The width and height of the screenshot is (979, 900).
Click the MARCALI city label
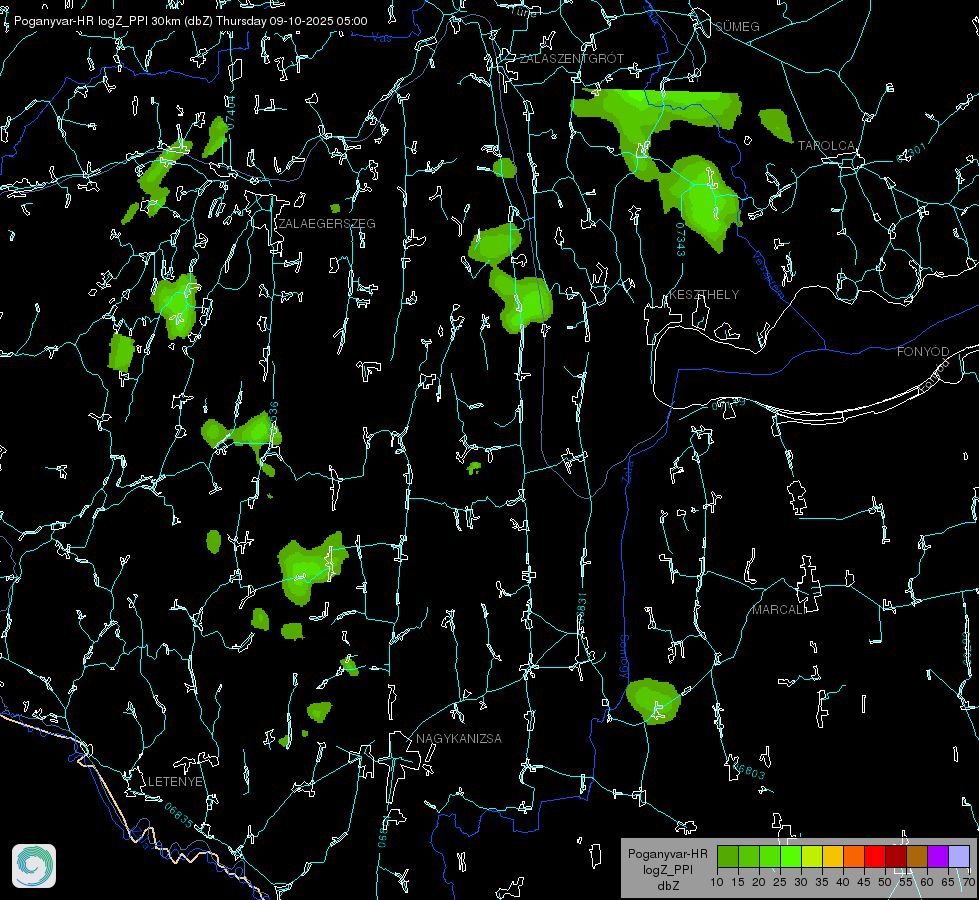tap(779, 610)
